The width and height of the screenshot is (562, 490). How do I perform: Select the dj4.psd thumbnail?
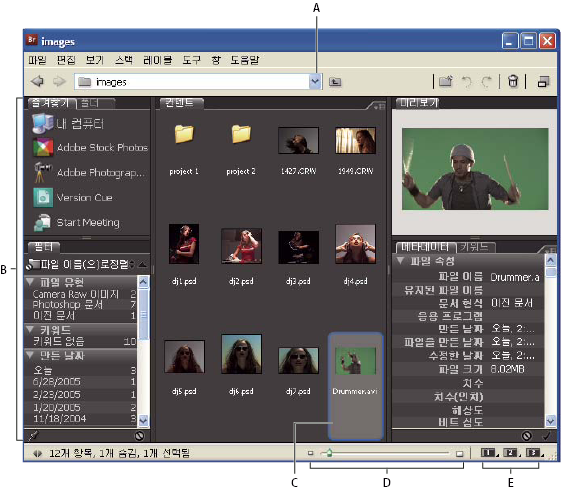pyautogui.click(x=355, y=254)
